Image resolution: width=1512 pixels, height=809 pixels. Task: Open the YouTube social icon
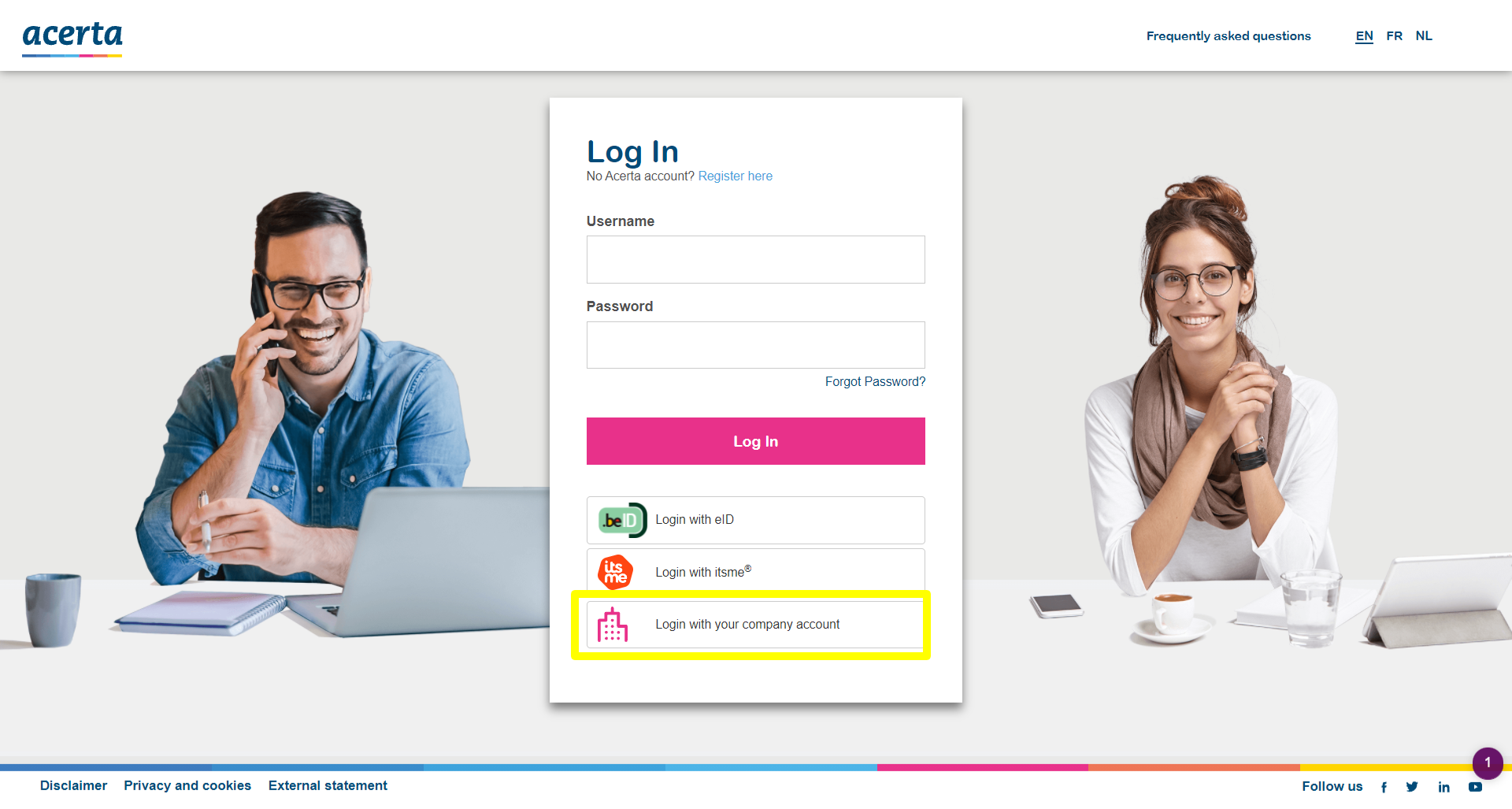click(x=1475, y=787)
